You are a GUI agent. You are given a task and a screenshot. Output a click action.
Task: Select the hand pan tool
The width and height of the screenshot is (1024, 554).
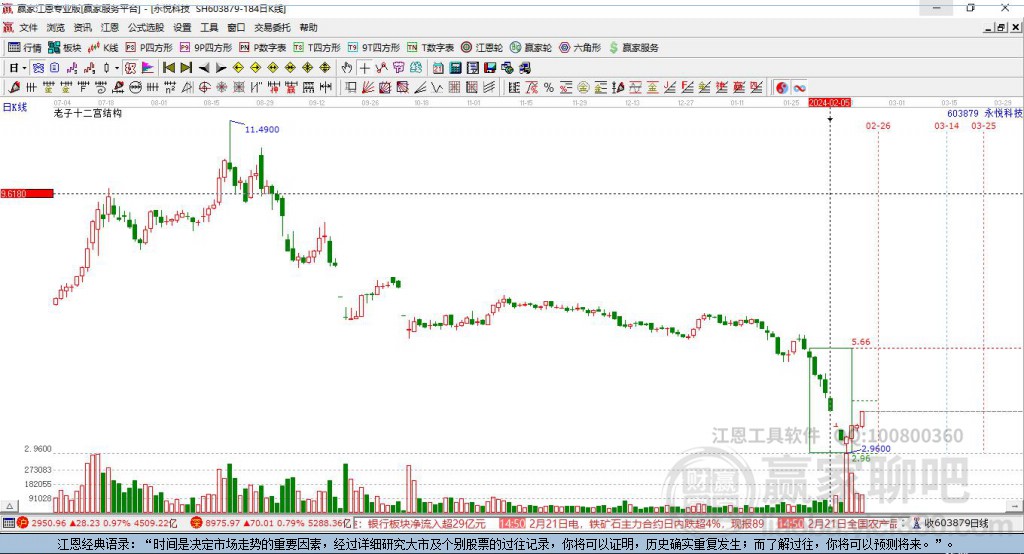347,68
